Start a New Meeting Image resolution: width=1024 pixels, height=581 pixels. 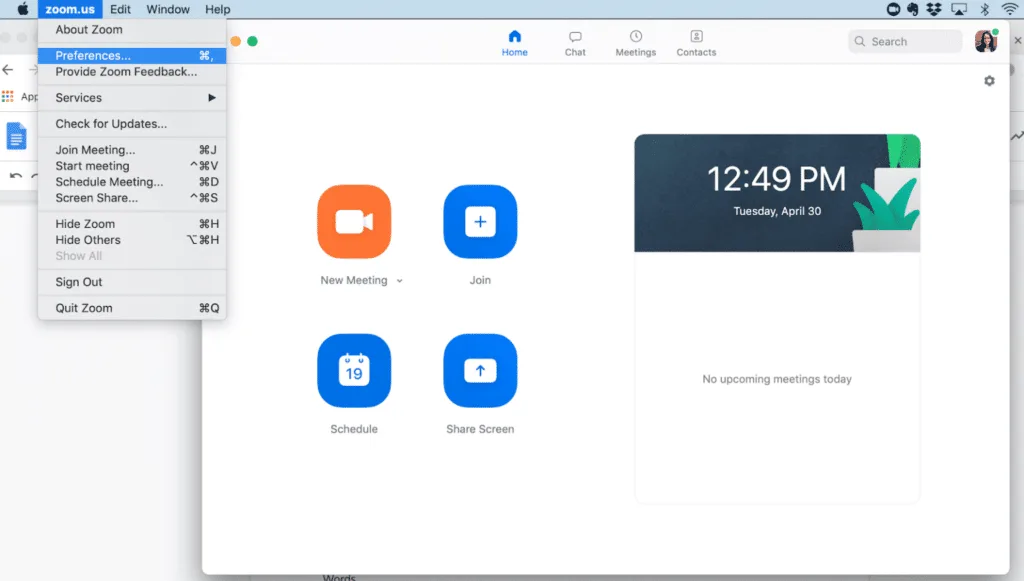(x=354, y=221)
